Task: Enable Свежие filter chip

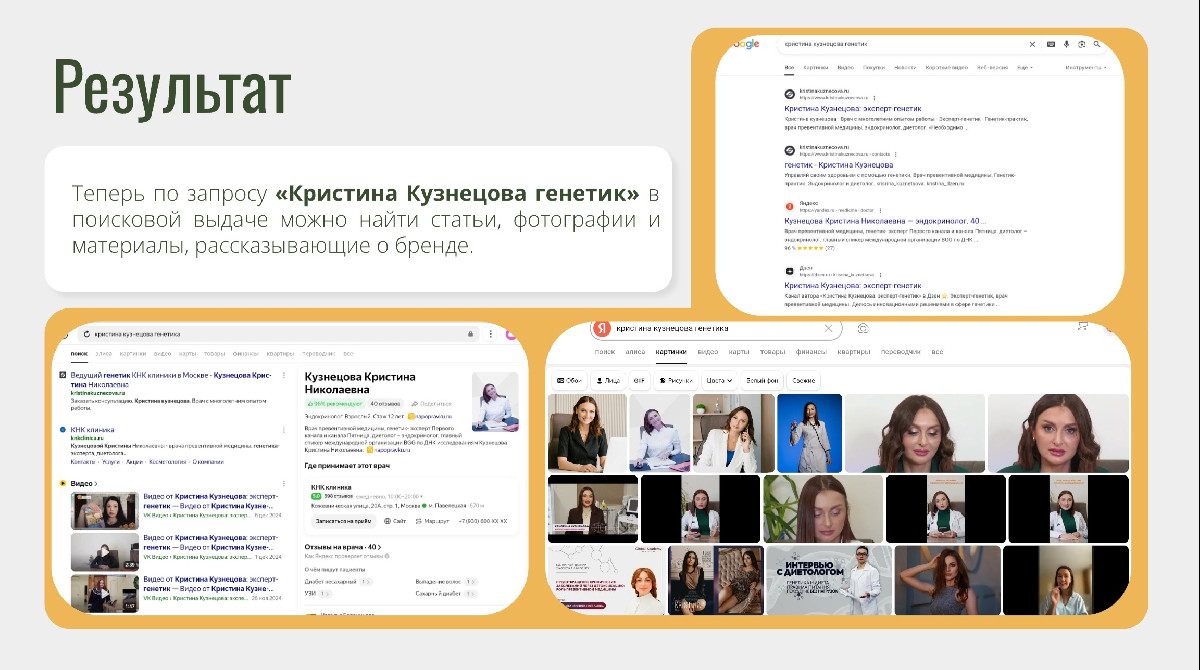Action: 803,380
